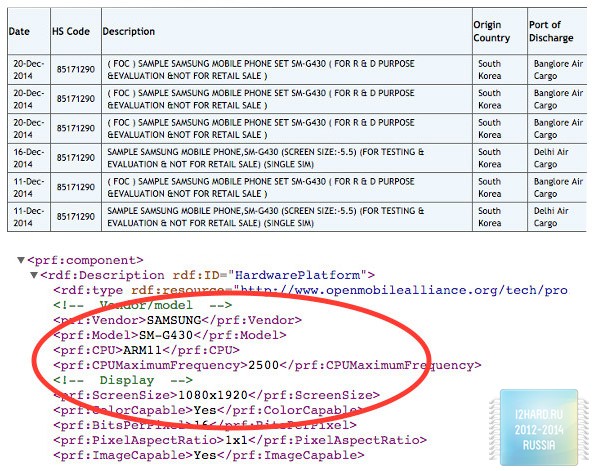Image resolution: width=594 pixels, height=471 pixels.
Task: Select South Korea in the 16-Dec-2014 row
Action: [x=500, y=158]
